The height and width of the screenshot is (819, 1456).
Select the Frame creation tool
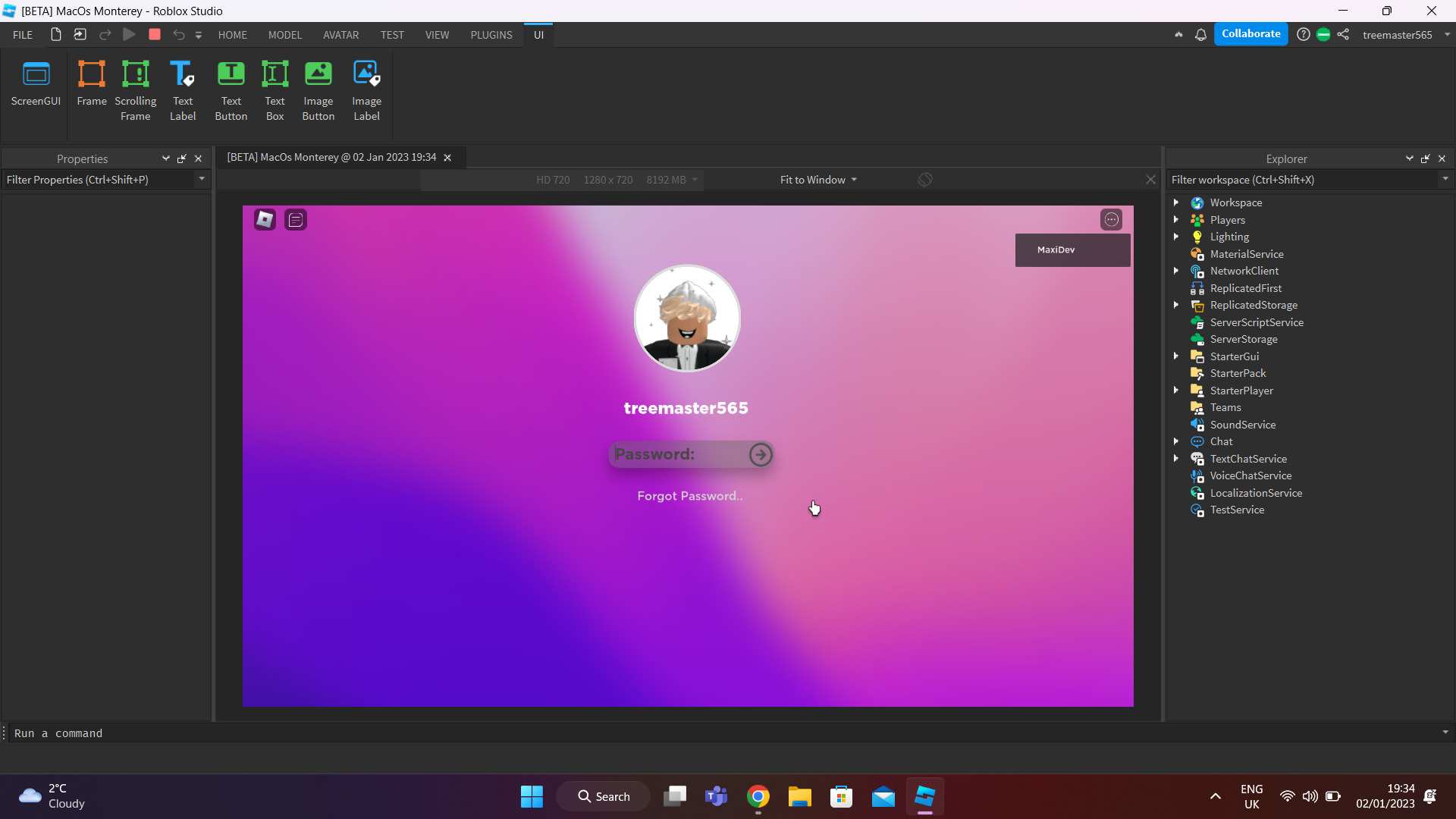pos(91,85)
